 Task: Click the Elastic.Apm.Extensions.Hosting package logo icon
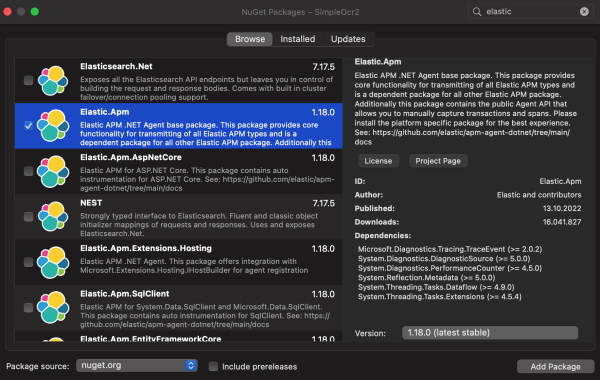click(x=53, y=262)
